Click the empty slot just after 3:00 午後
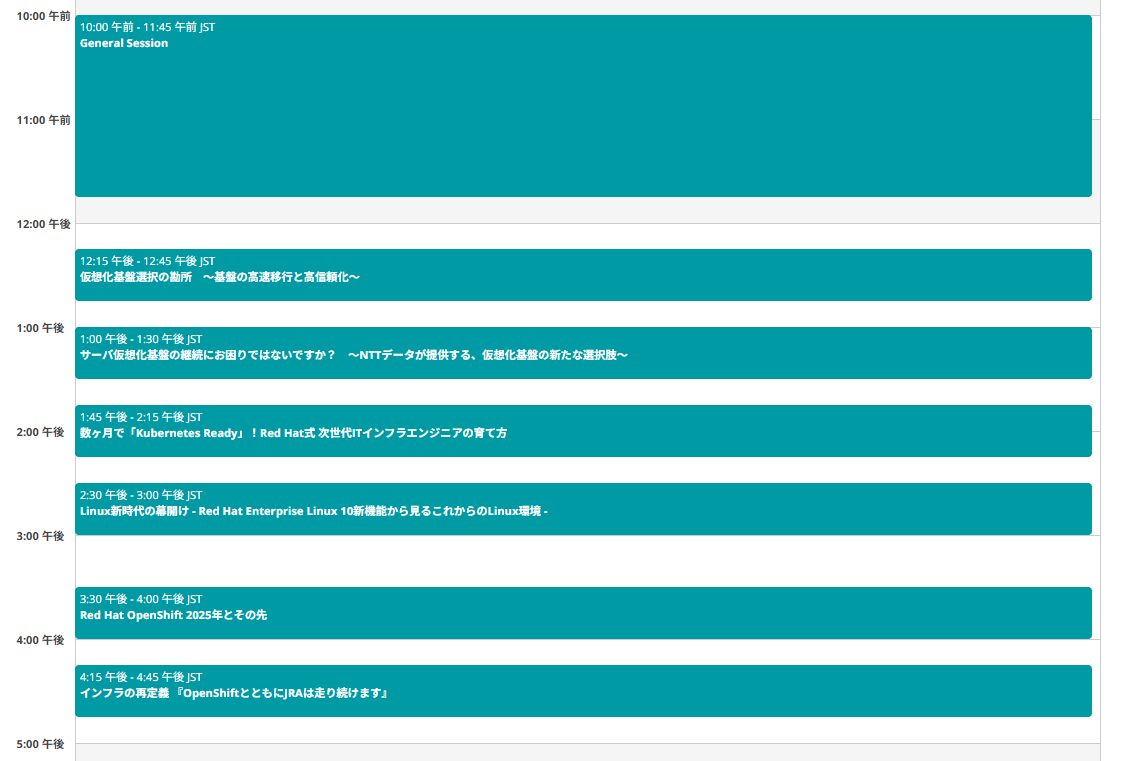The width and height of the screenshot is (1144, 761). [x=583, y=561]
